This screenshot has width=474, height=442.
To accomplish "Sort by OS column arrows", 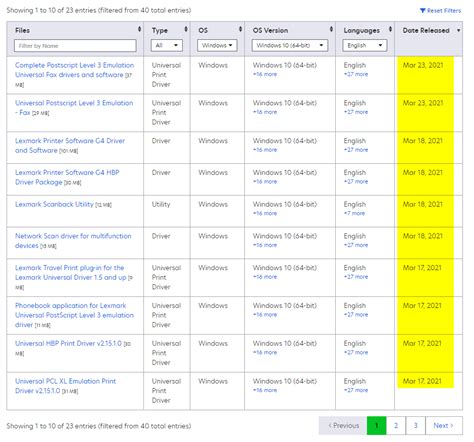I will click(240, 29).
